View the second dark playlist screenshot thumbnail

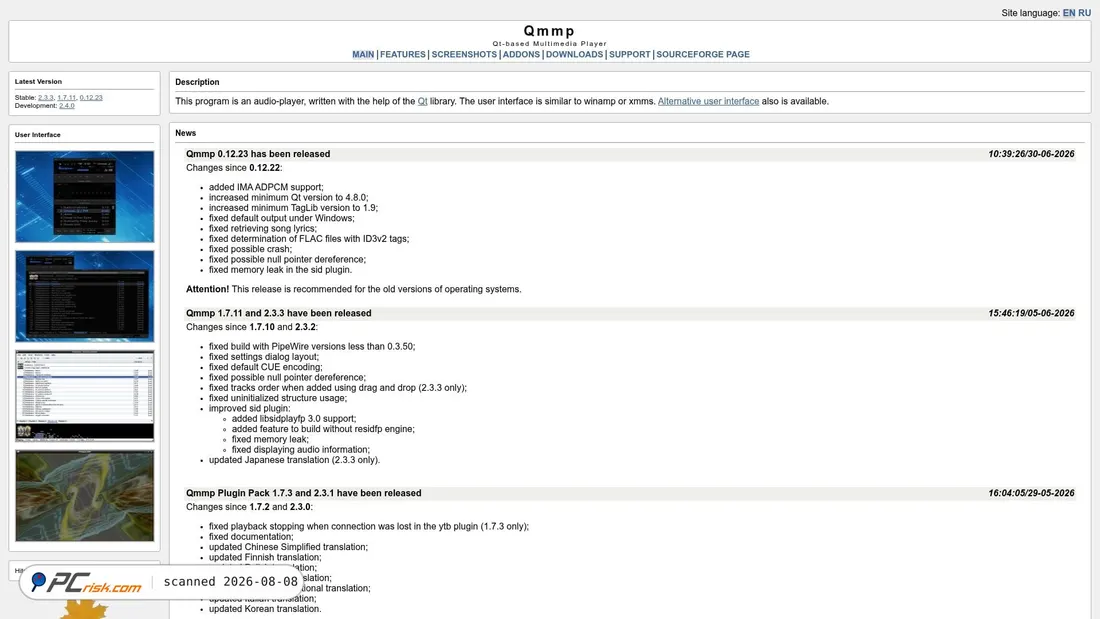point(85,296)
